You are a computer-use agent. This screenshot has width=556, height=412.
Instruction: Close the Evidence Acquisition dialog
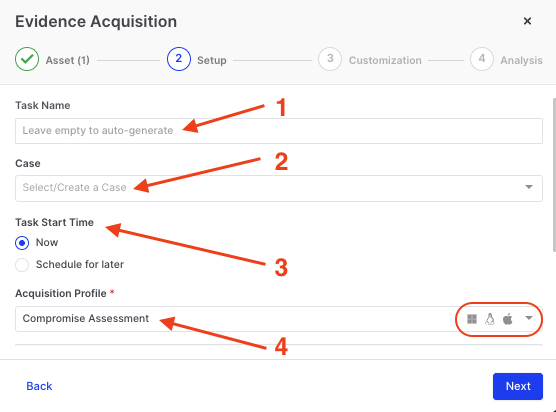(527, 21)
